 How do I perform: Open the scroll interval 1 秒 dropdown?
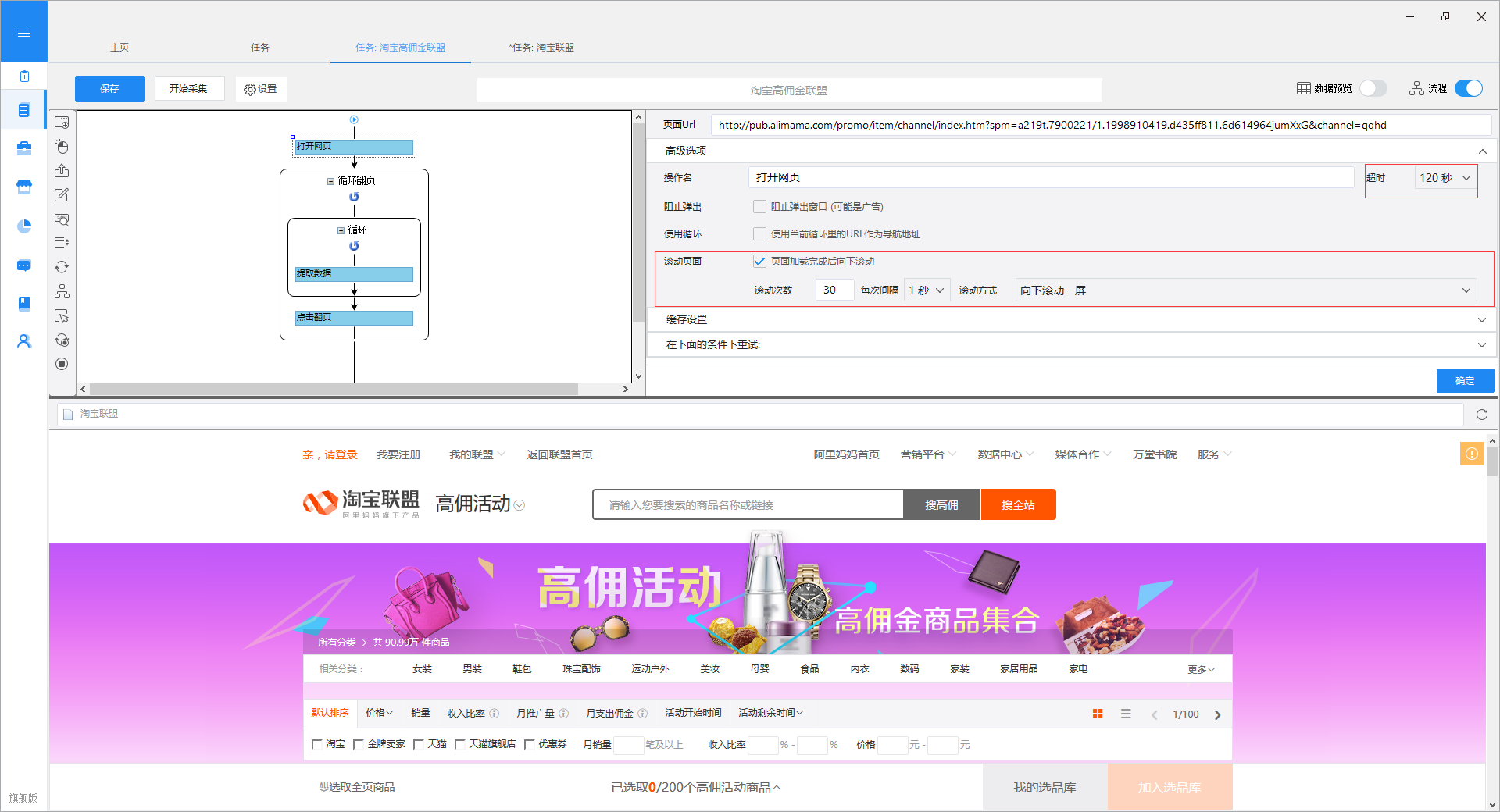[x=927, y=290]
